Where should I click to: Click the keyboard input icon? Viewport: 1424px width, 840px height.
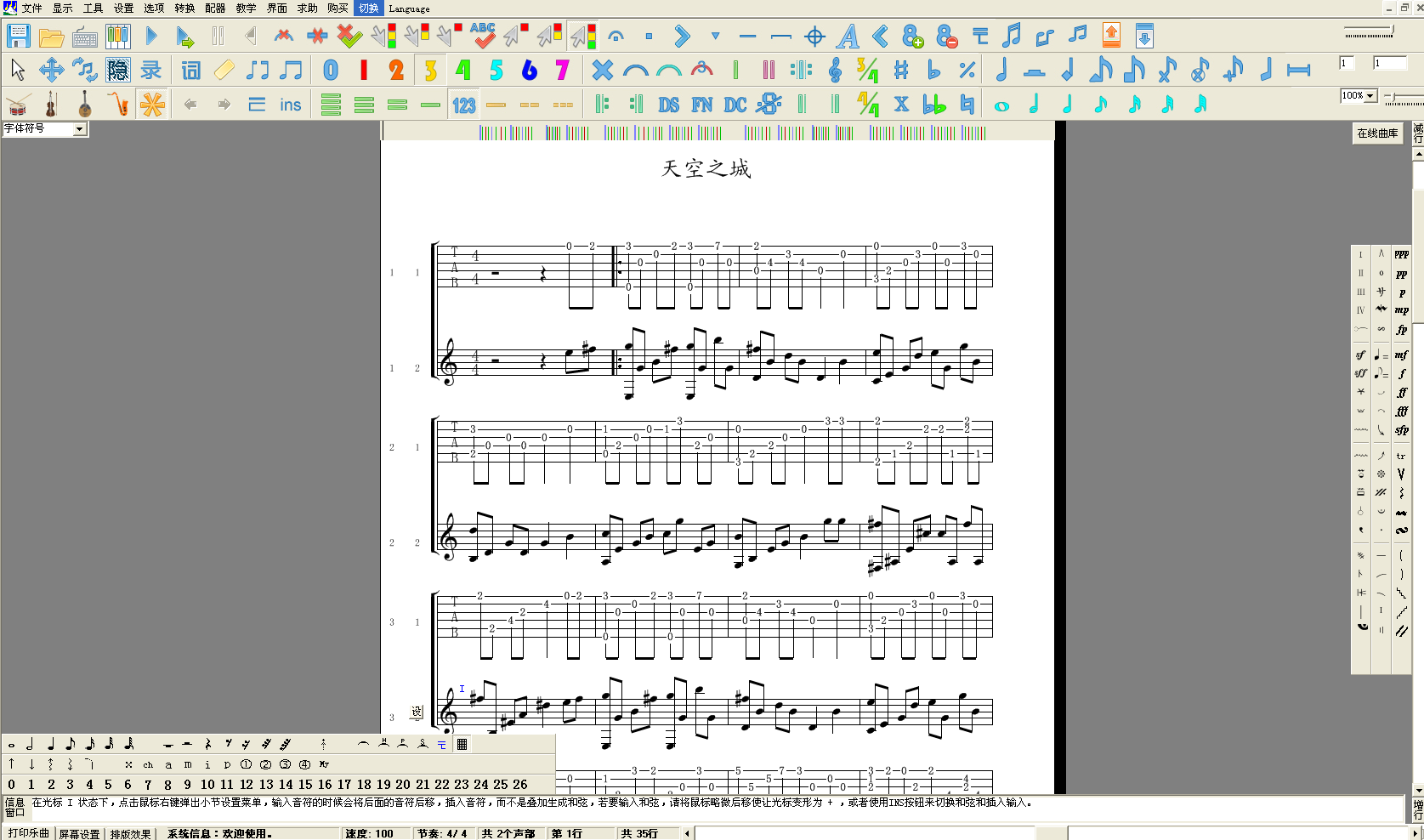point(85,37)
